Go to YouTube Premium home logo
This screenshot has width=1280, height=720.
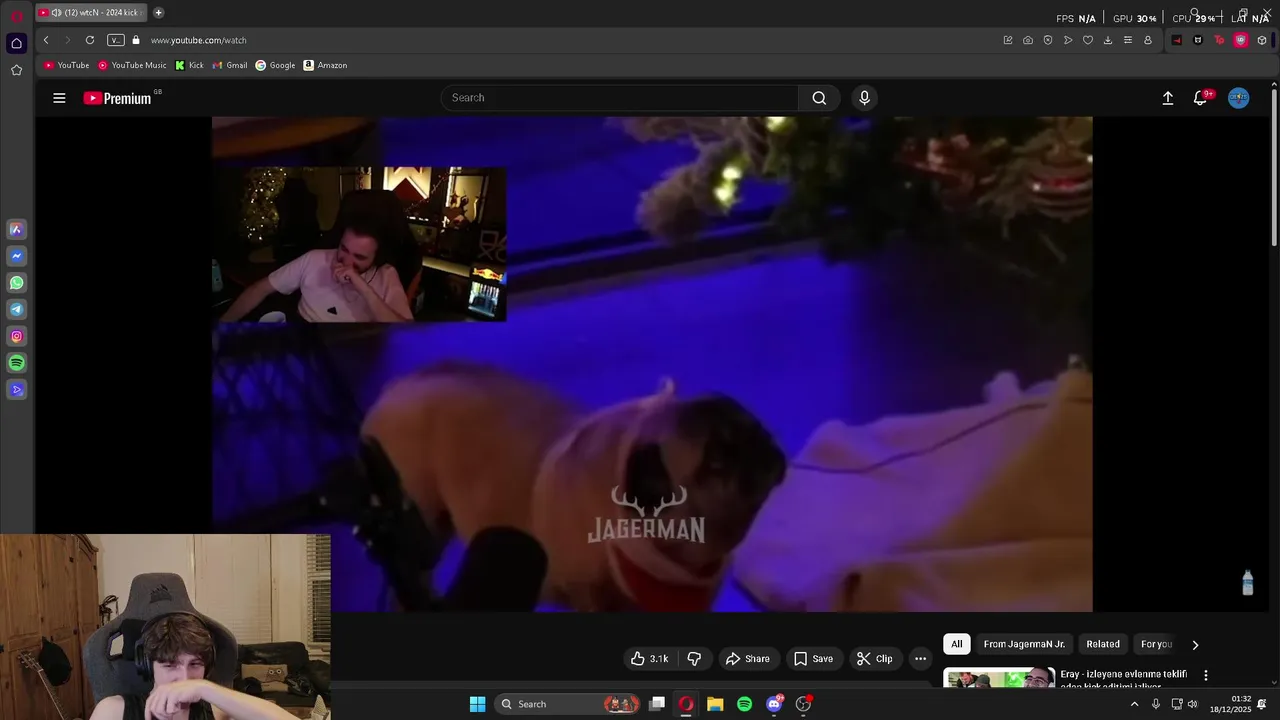[x=118, y=98]
